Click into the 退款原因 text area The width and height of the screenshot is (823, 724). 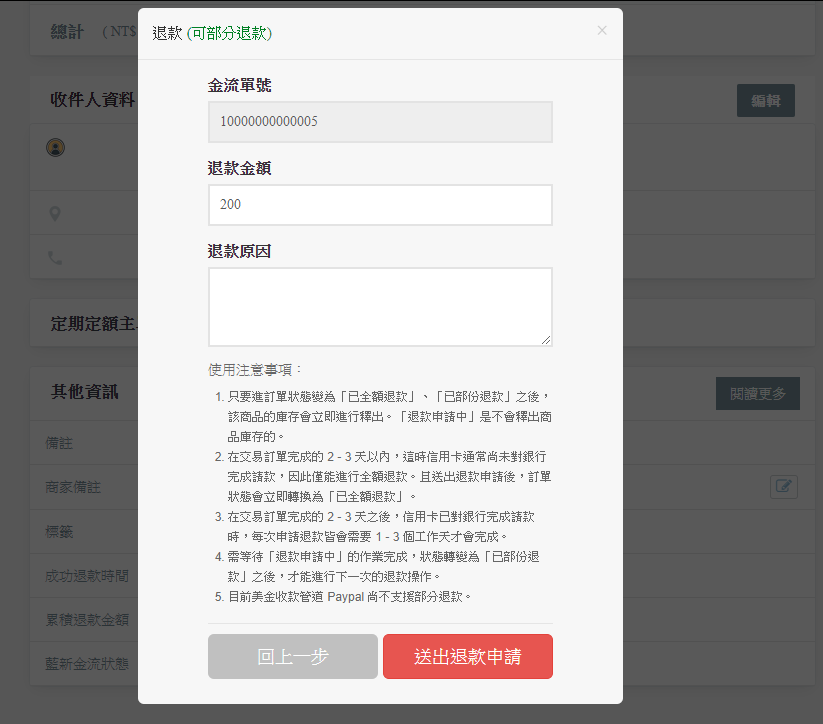pos(380,307)
